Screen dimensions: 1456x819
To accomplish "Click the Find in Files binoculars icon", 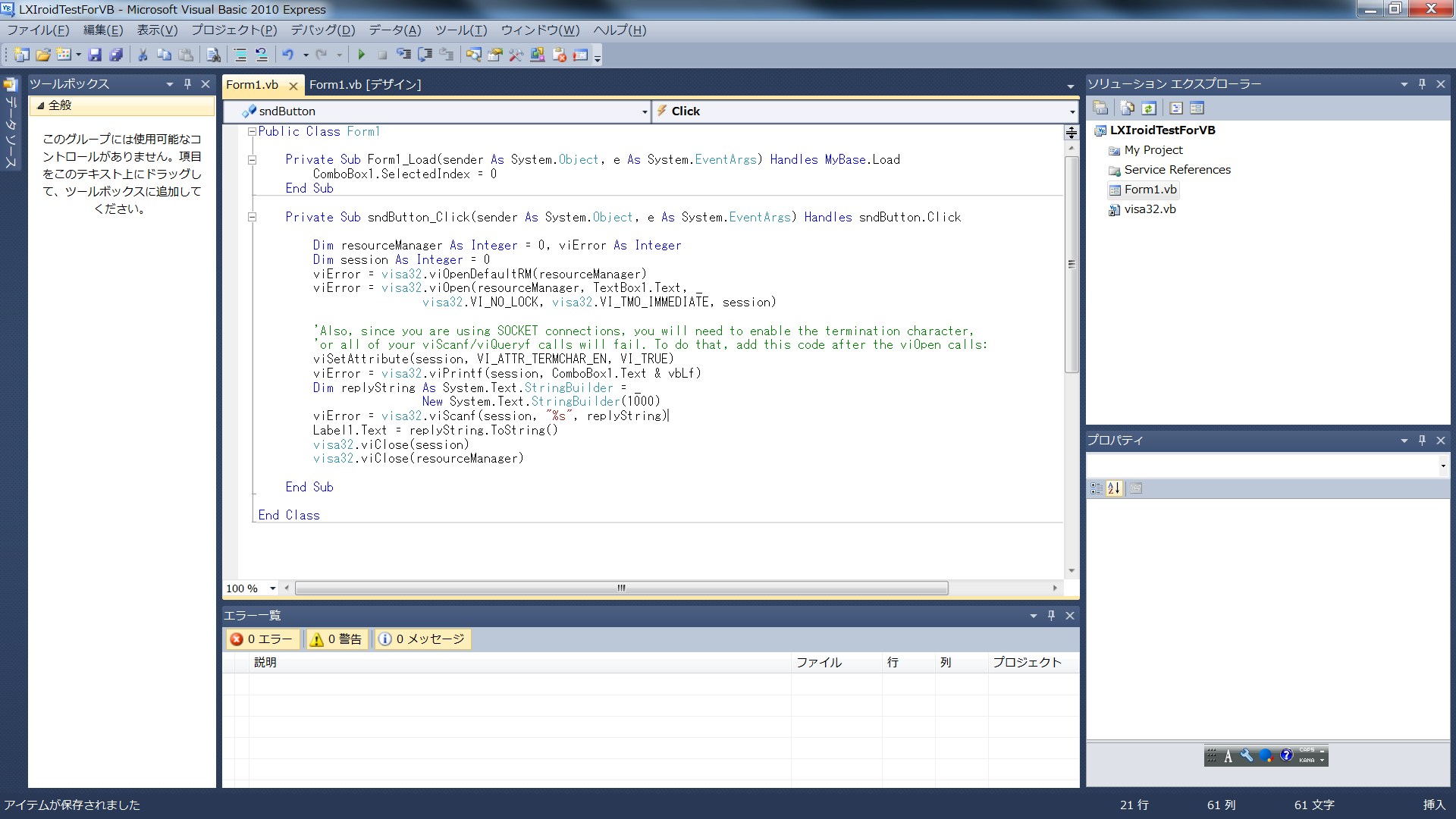I will pyautogui.click(x=213, y=55).
